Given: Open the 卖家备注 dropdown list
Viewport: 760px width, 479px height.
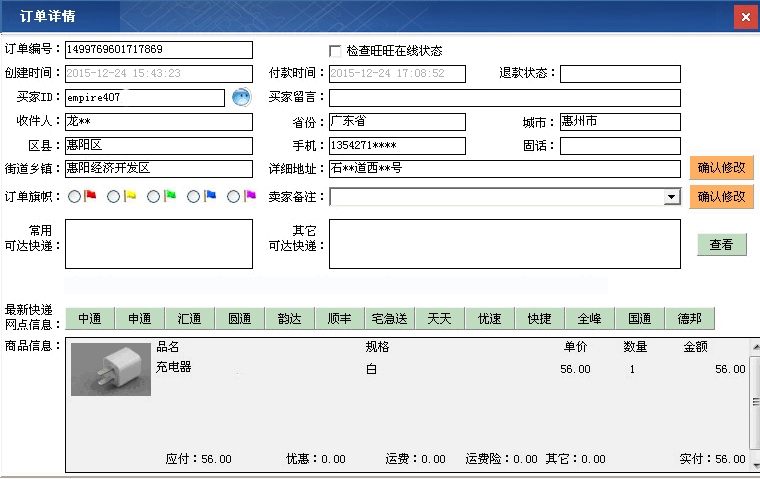Looking at the screenshot, I should [672, 197].
